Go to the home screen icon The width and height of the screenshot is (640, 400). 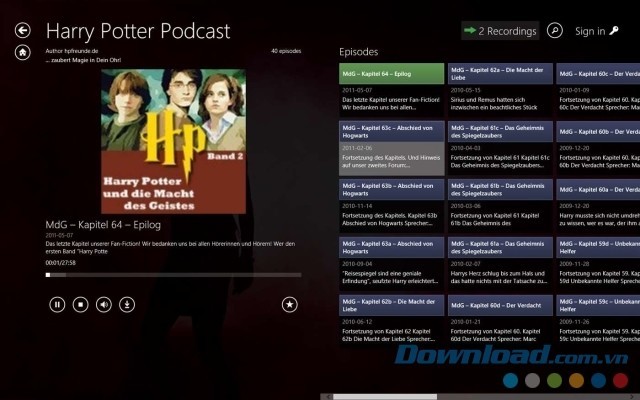pyautogui.click(x=22, y=52)
